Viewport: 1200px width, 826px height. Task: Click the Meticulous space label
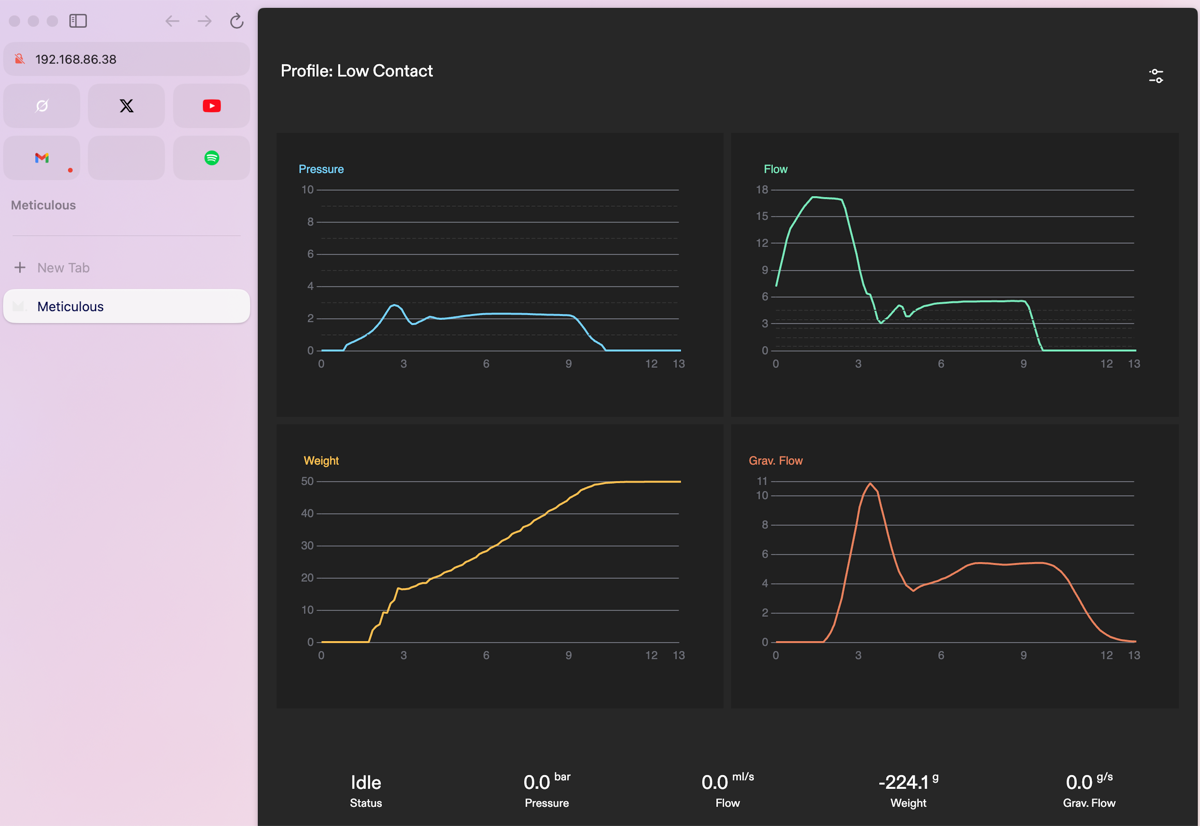(x=43, y=205)
